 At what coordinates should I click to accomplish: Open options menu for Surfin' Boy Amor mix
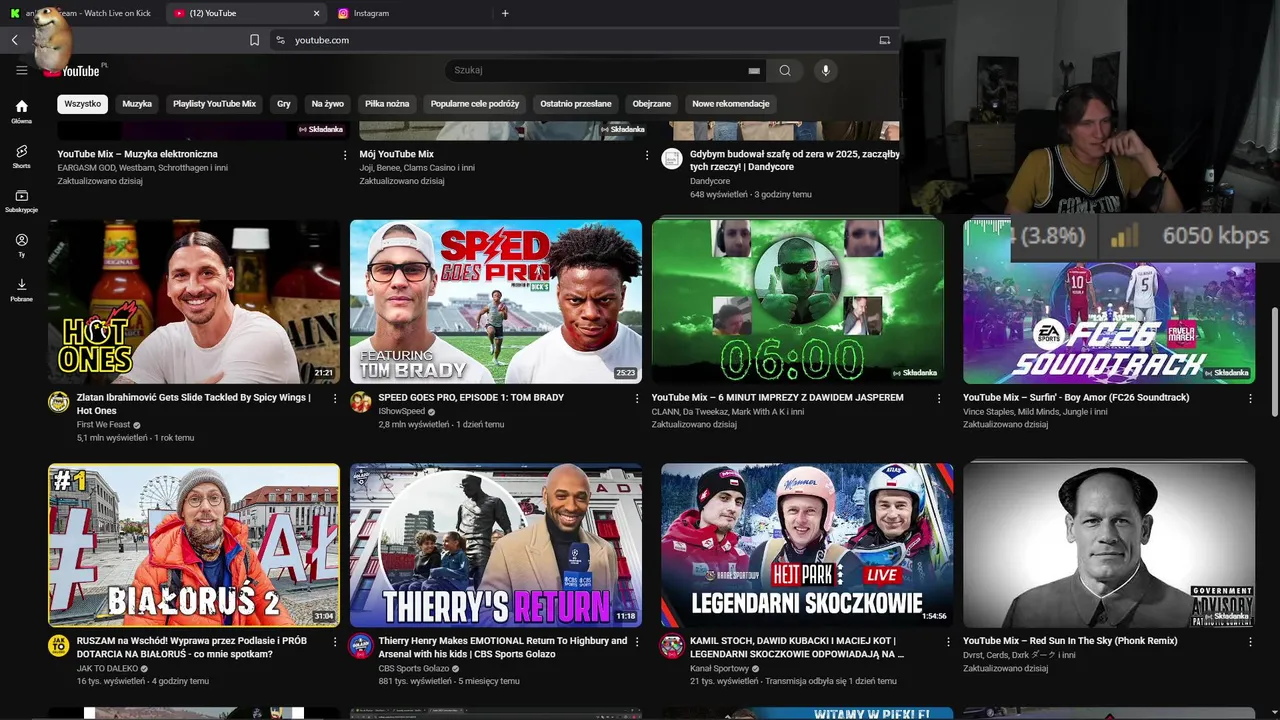(x=1250, y=398)
